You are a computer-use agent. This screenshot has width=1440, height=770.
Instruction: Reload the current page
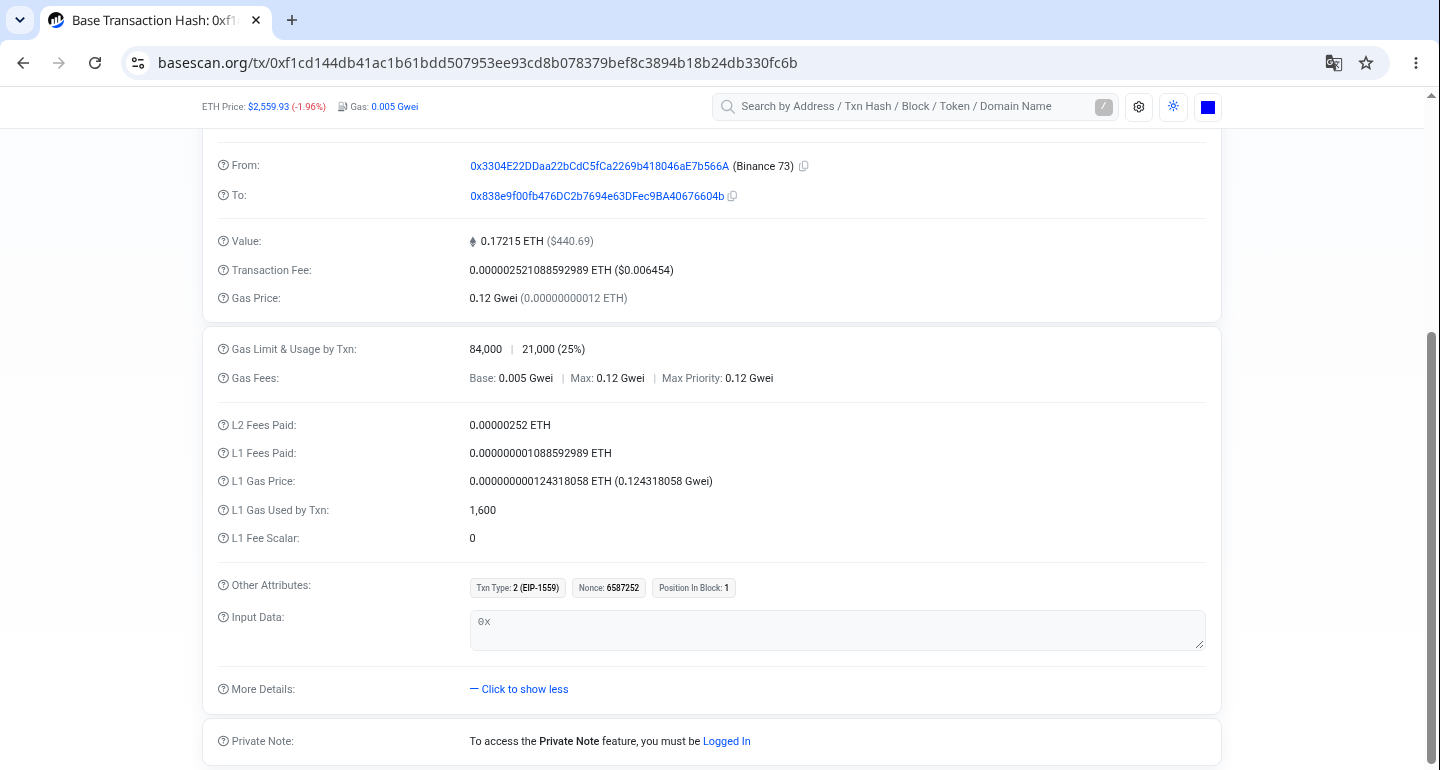coord(95,63)
